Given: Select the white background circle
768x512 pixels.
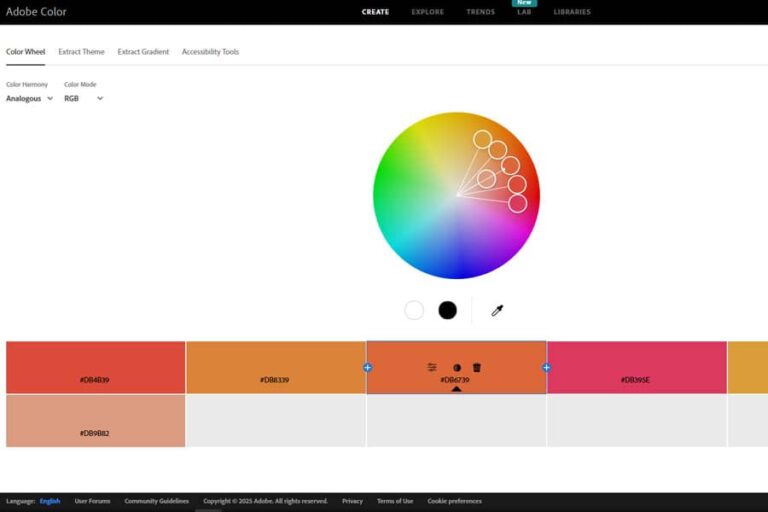Looking at the screenshot, I should tap(414, 310).
